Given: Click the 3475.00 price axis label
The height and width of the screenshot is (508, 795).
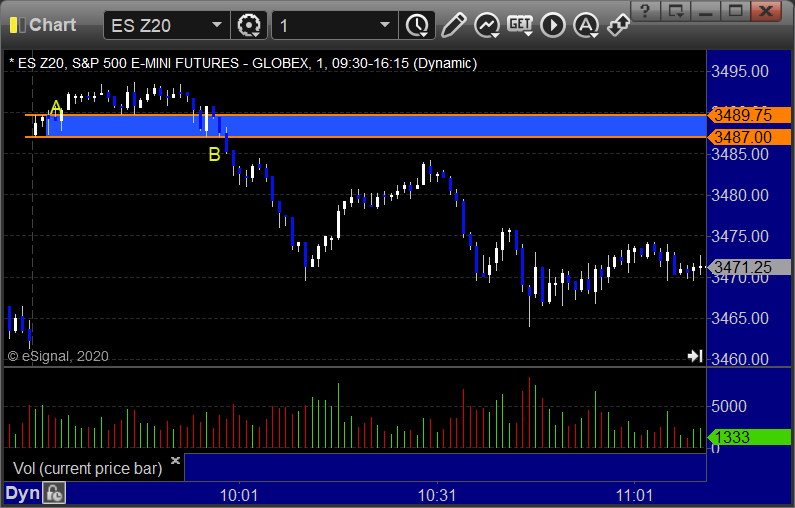Looking at the screenshot, I should (x=740, y=236).
